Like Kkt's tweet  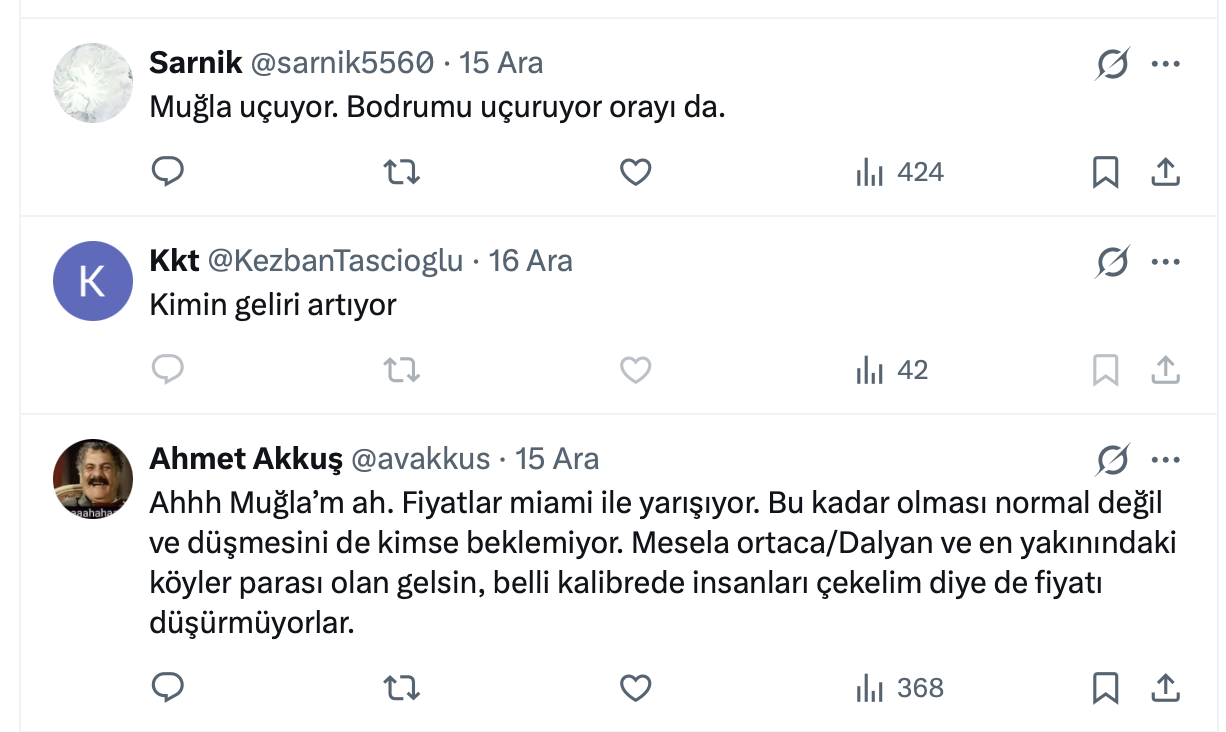coord(636,371)
